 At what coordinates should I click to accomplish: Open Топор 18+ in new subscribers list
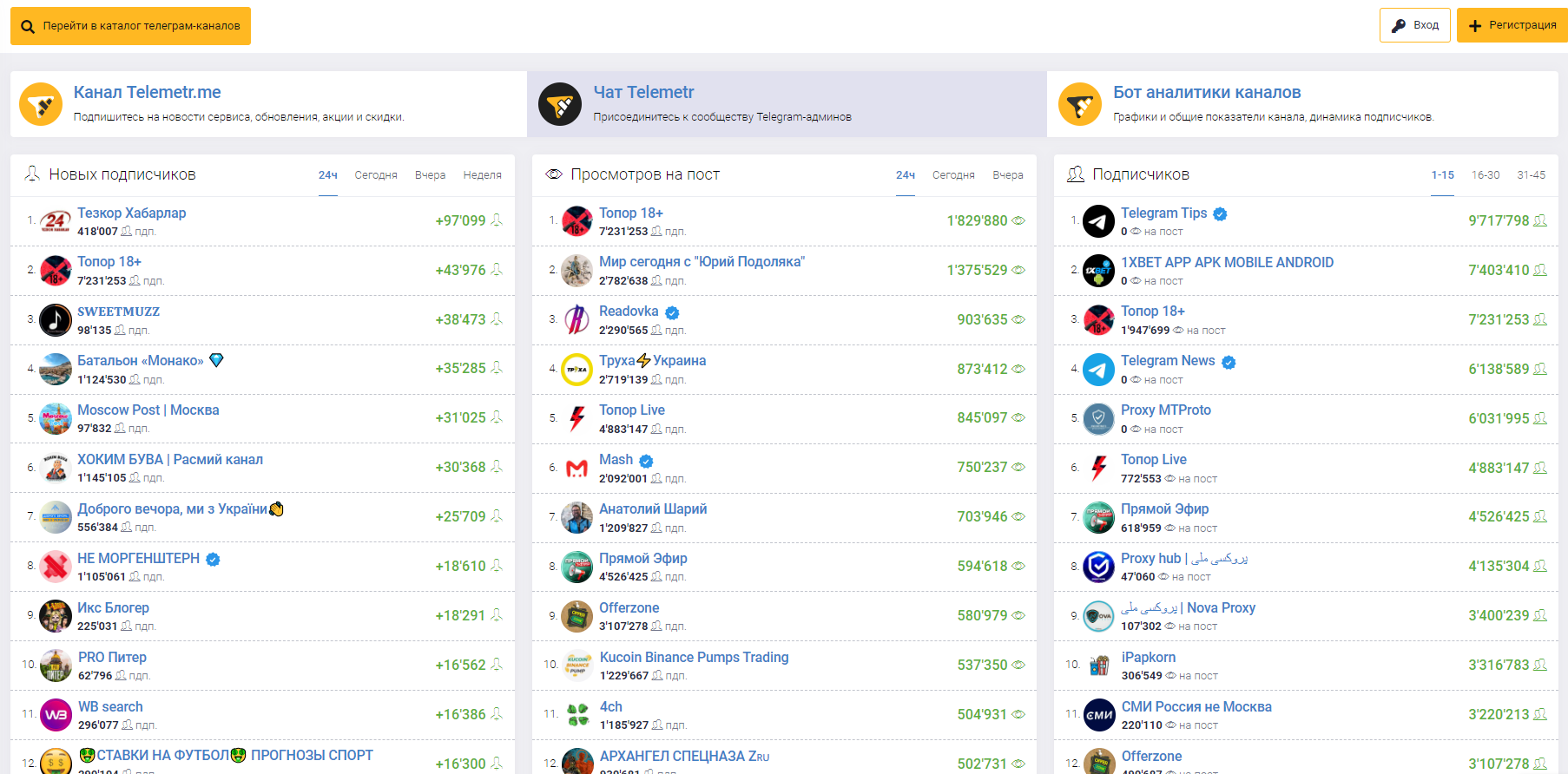[109, 262]
